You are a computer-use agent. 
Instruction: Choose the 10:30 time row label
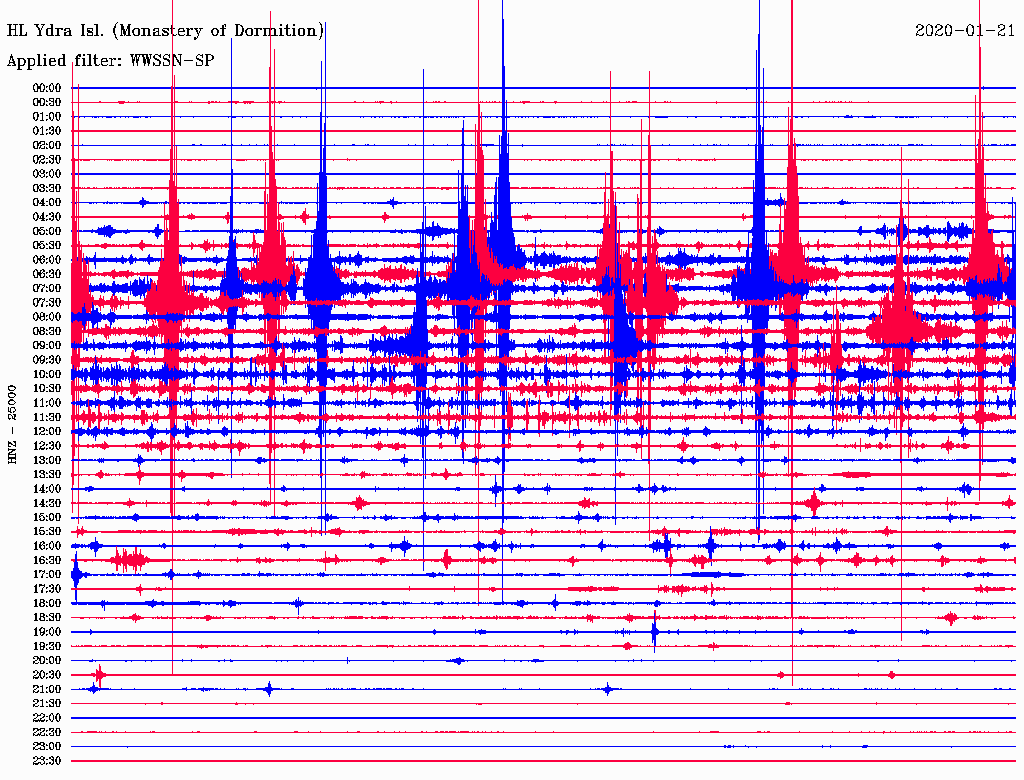click(x=47, y=389)
